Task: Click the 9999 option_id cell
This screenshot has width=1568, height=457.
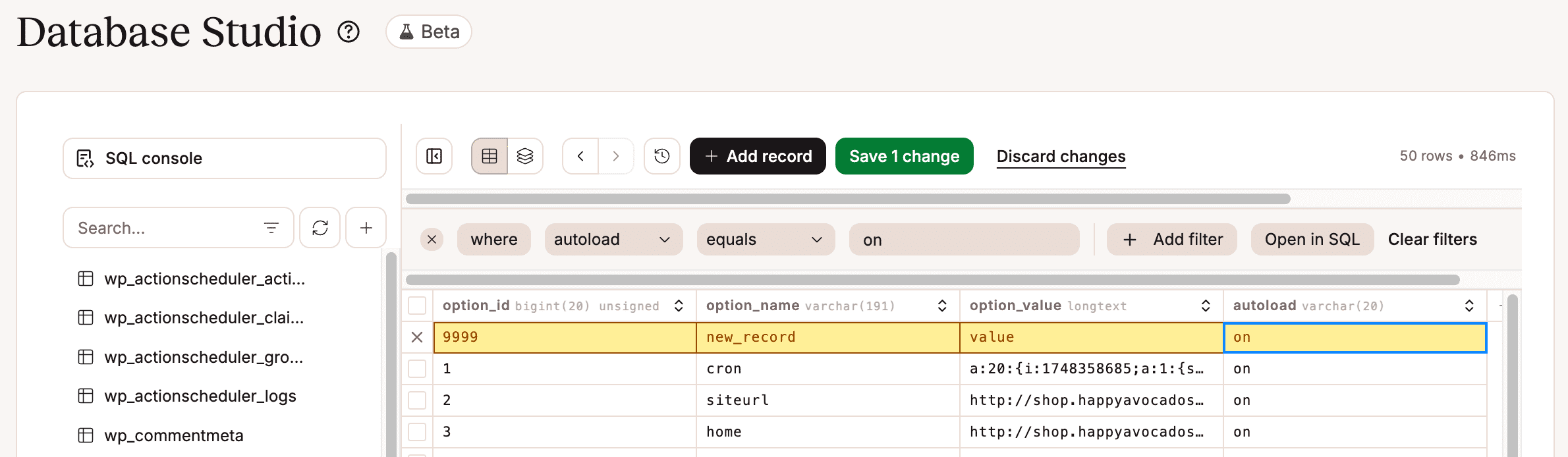Action: 565,337
